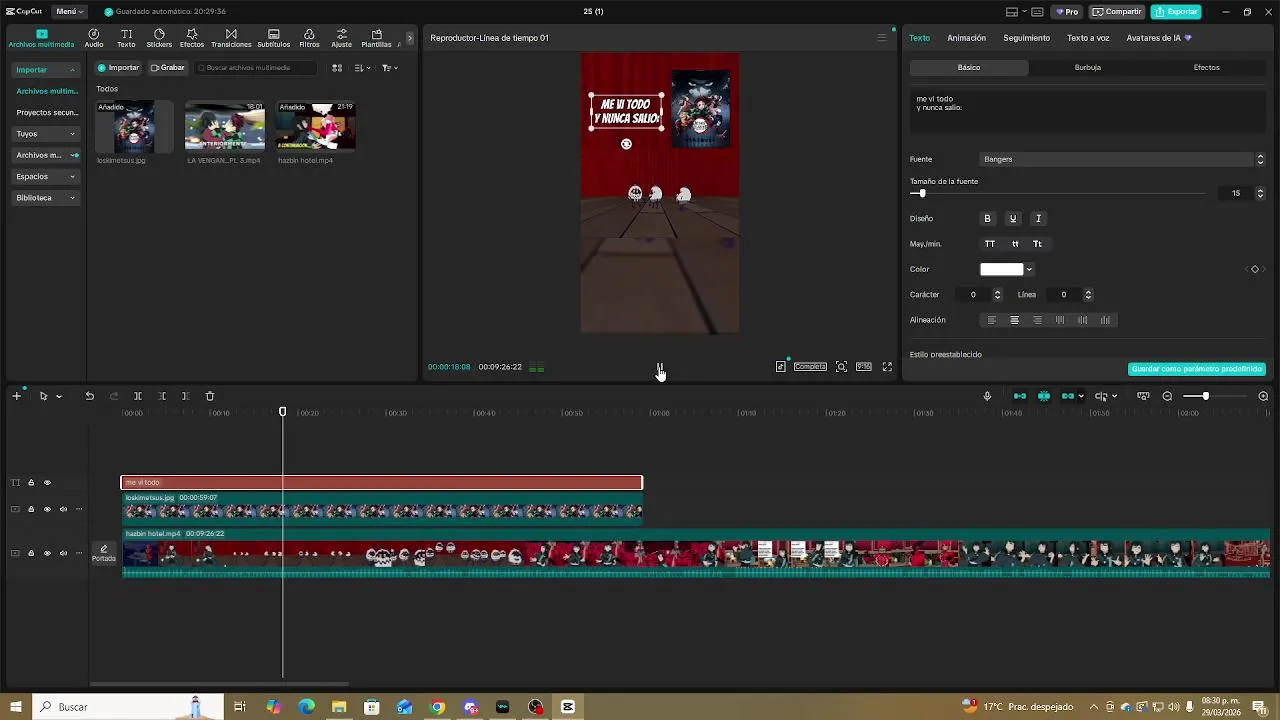This screenshot has width=1280, height=720.
Task: Open the Ajuste panel
Action: tap(341, 38)
